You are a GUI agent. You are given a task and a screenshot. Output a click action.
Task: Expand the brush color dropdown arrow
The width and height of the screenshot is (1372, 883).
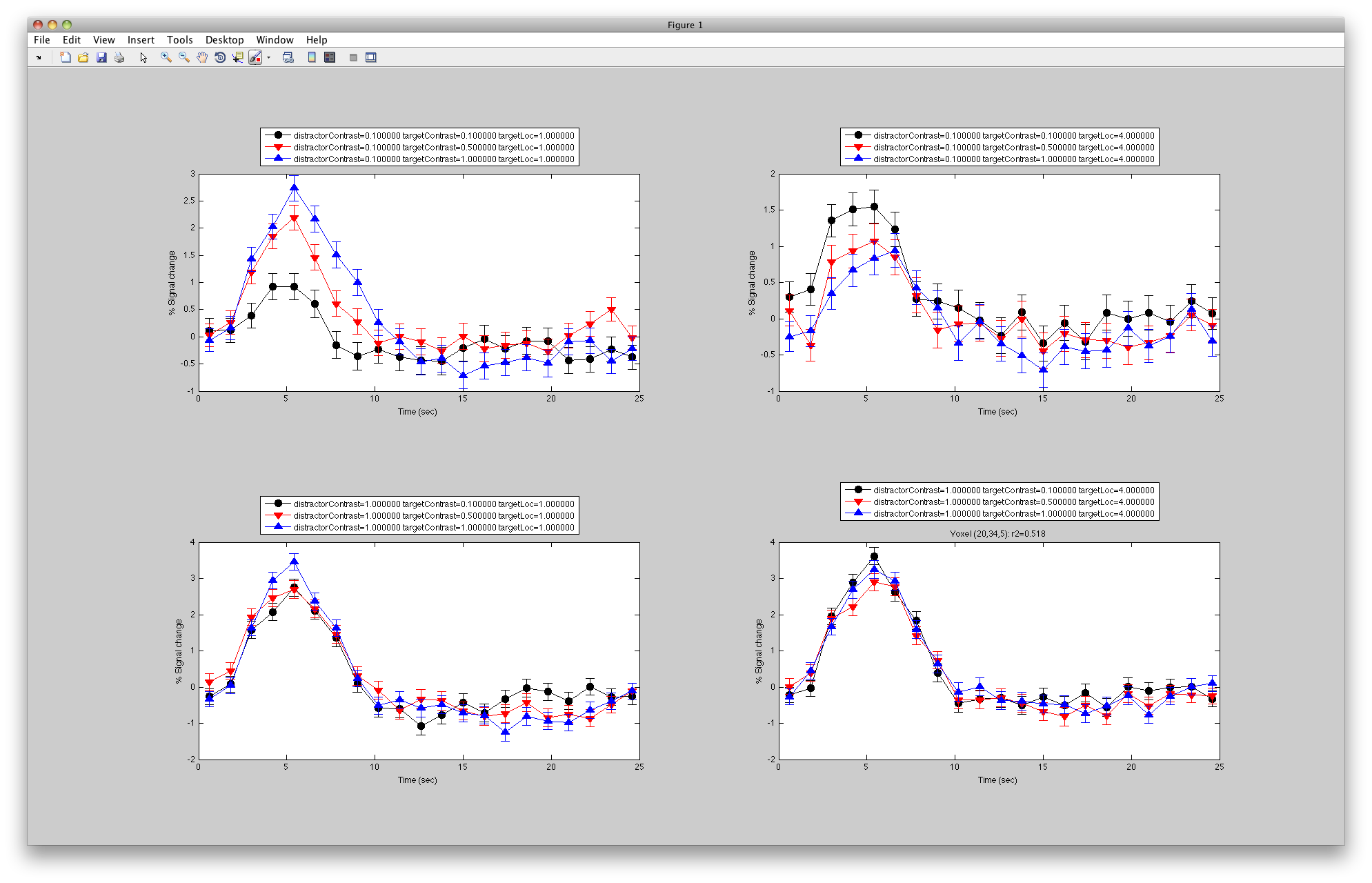pos(269,57)
